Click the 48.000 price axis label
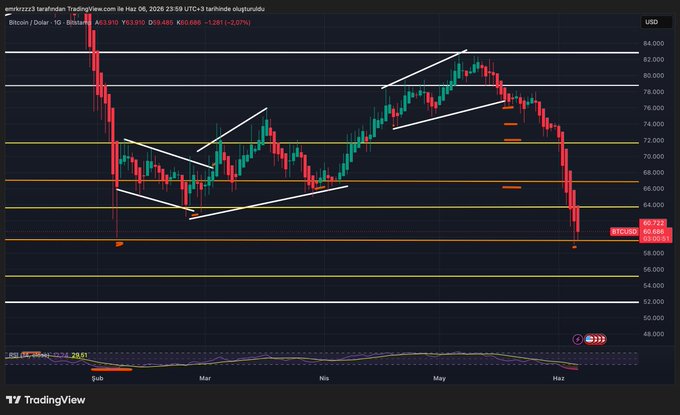Screen dimensions: 680x415 click(x=654, y=334)
